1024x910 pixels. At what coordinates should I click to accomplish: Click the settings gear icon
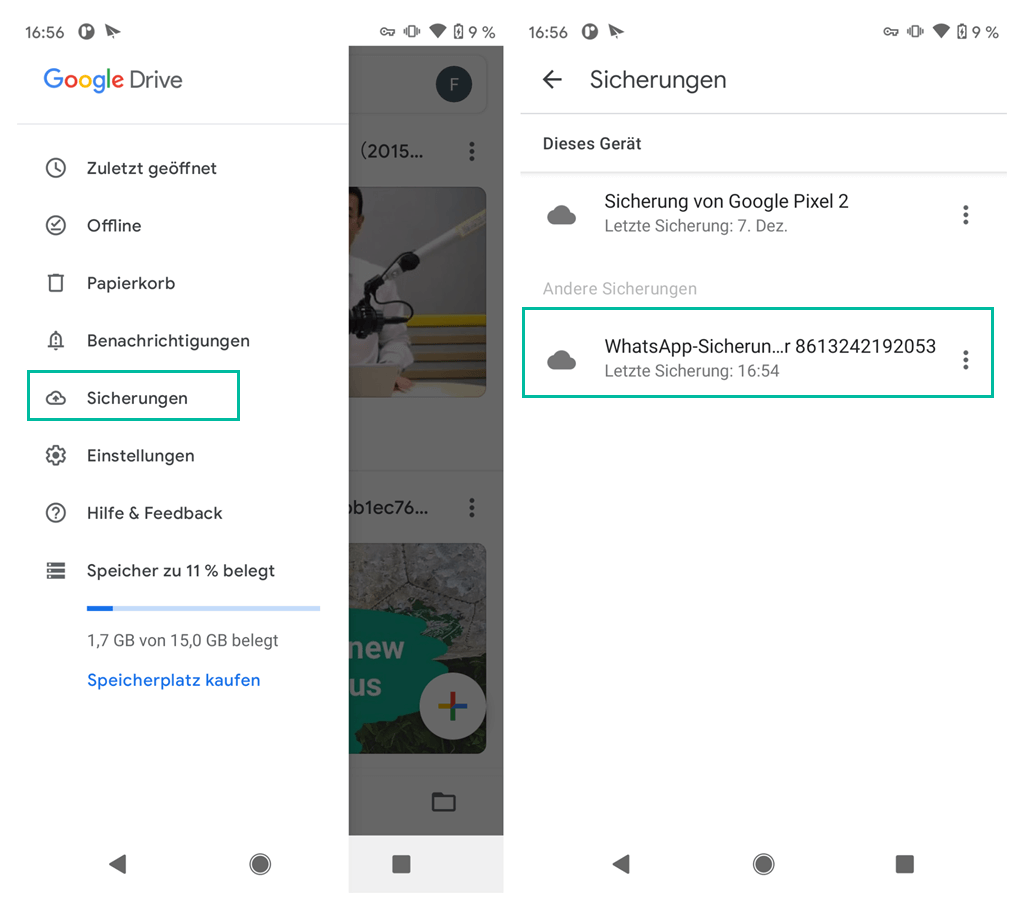click(56, 455)
